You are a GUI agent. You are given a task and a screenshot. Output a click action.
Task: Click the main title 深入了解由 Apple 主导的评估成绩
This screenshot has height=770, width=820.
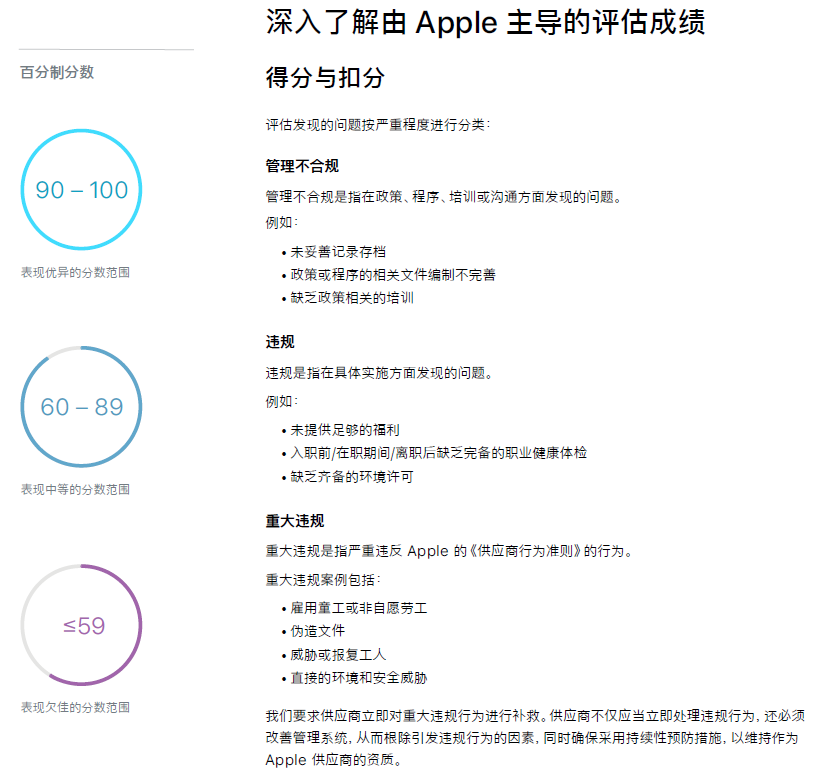pos(485,22)
